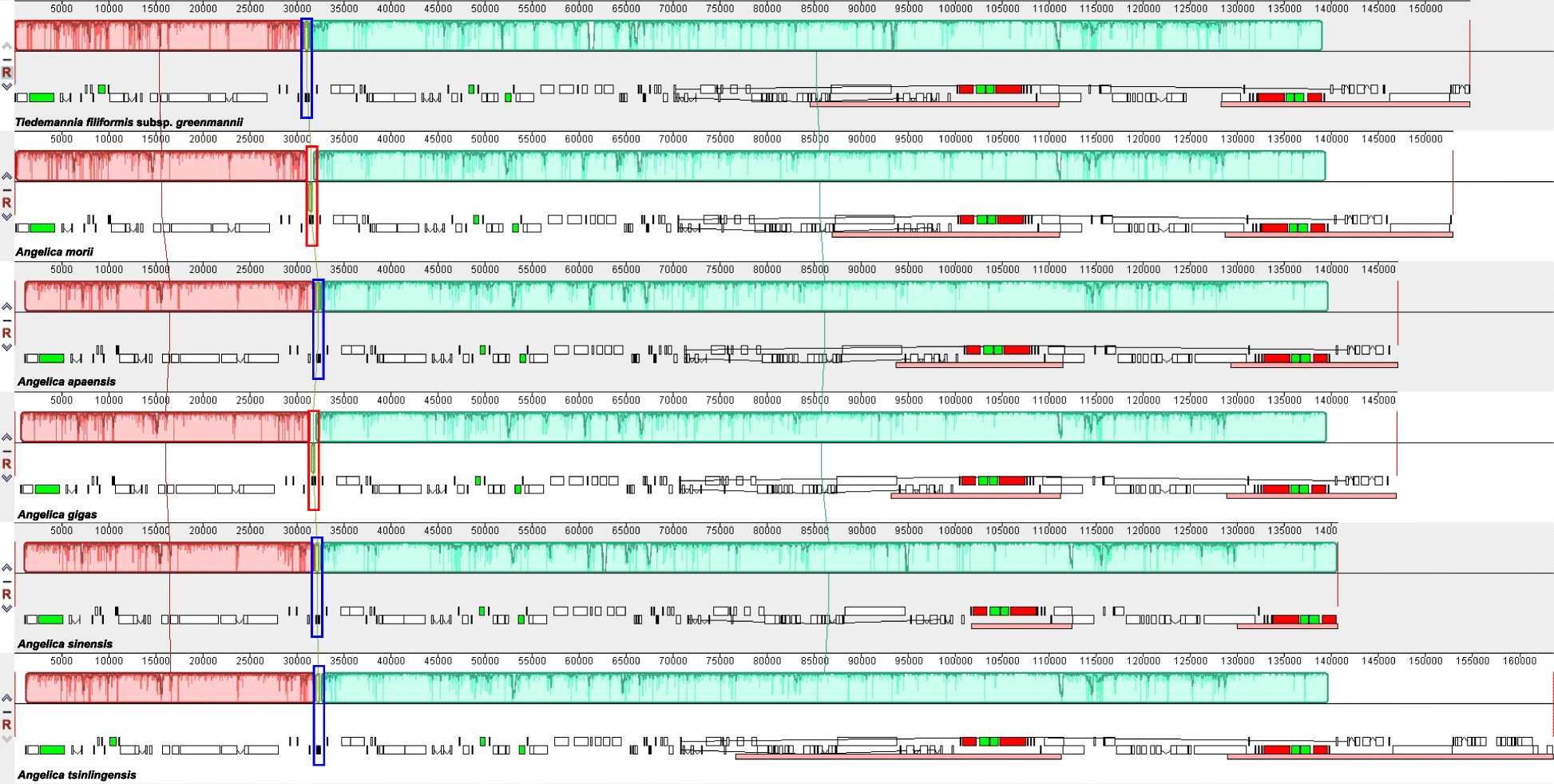Set Angelica morii as reference genome
Screen dimensions: 1554x784
[x=6, y=203]
